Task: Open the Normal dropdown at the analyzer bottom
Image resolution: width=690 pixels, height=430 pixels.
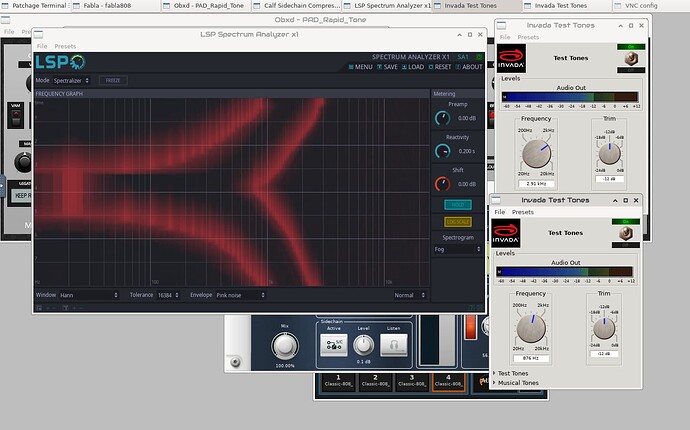Action: (410, 295)
